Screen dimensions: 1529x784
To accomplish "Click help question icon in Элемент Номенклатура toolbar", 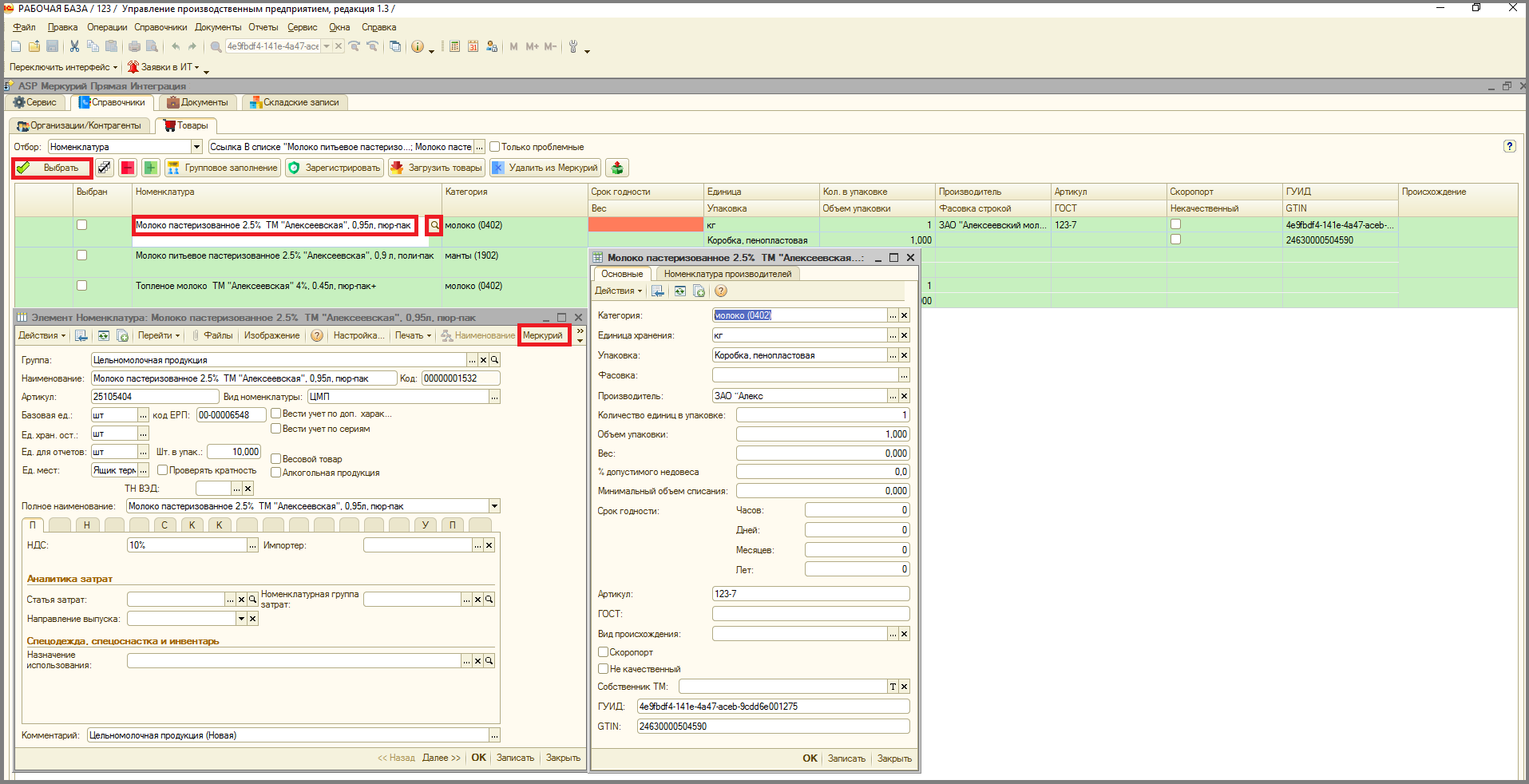I will (317, 335).
